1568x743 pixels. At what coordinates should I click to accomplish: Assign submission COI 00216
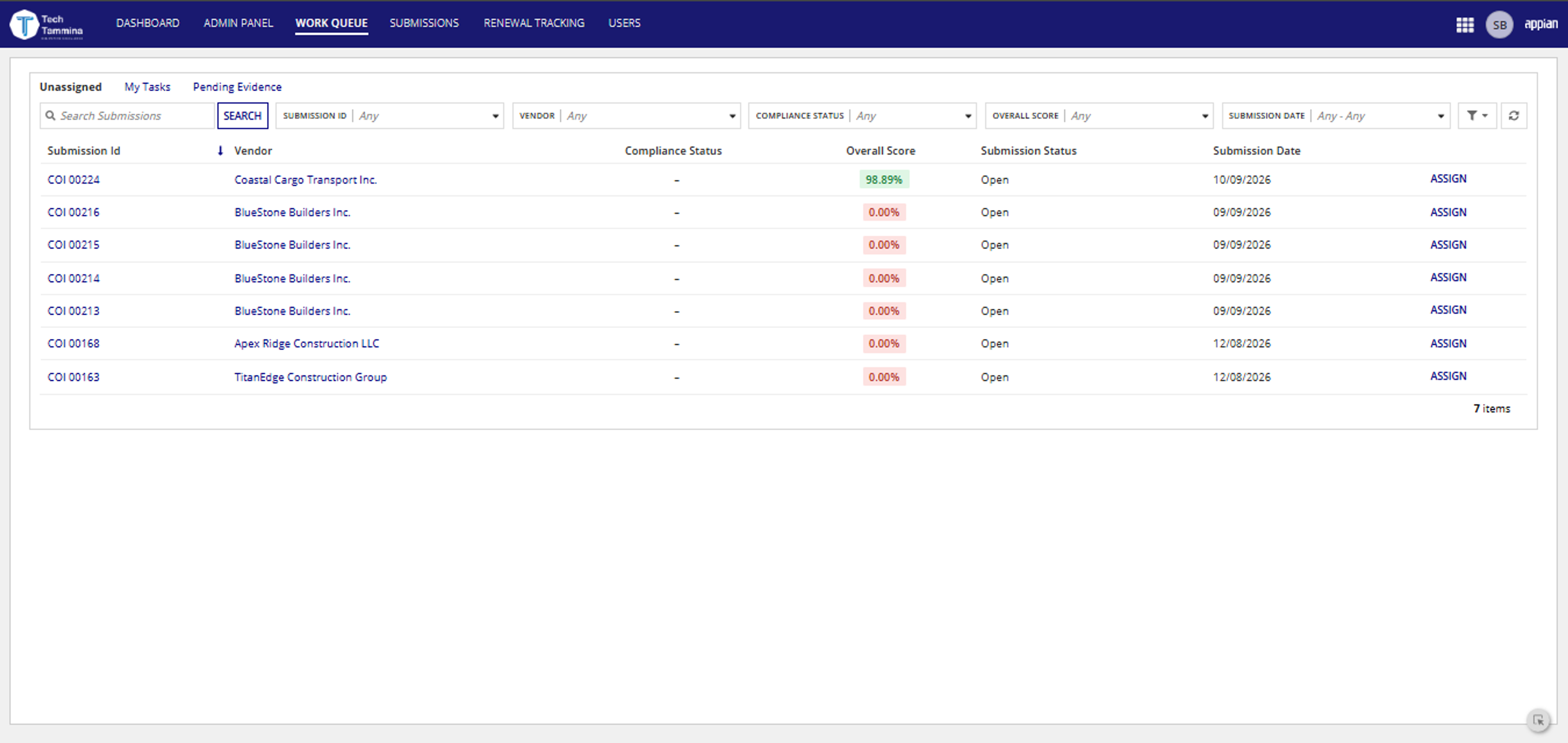pyautogui.click(x=1448, y=212)
